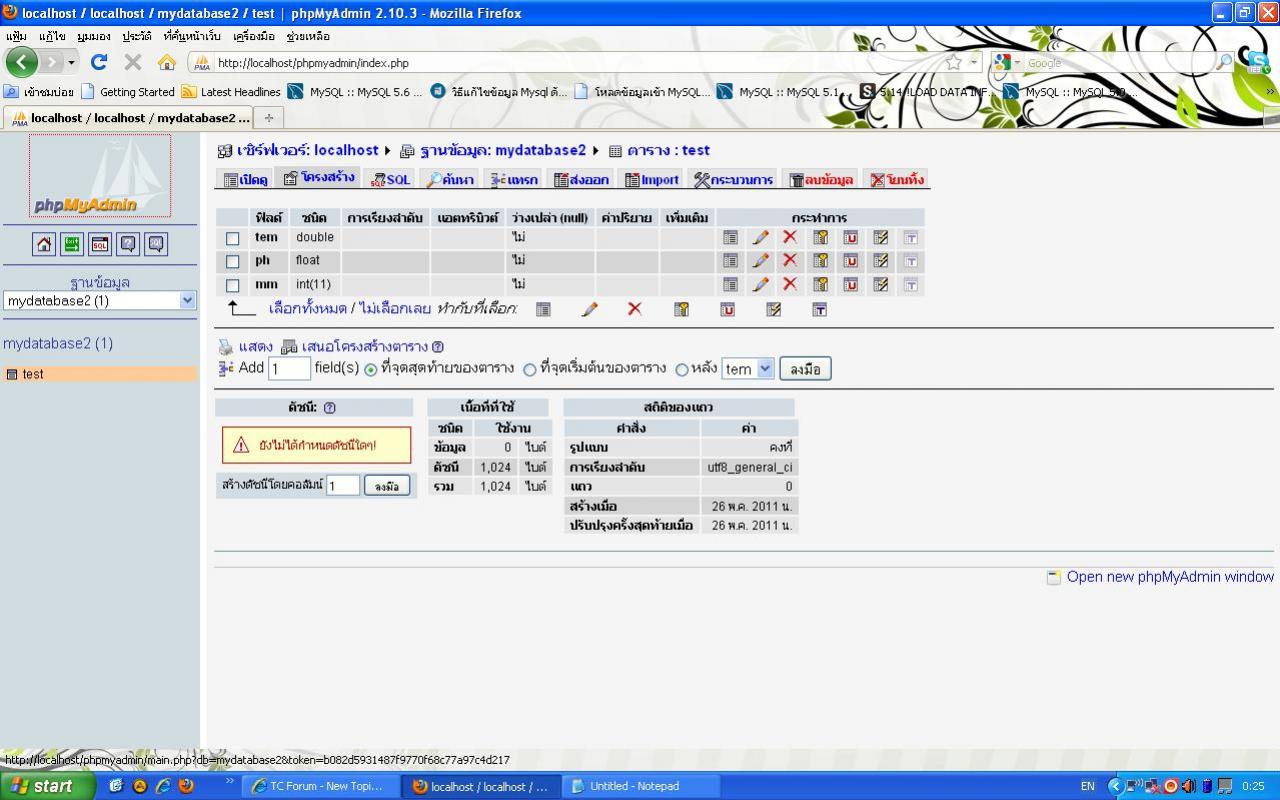1280x800 pixels.
Task: Open the test table in sidebar
Action: pos(33,374)
